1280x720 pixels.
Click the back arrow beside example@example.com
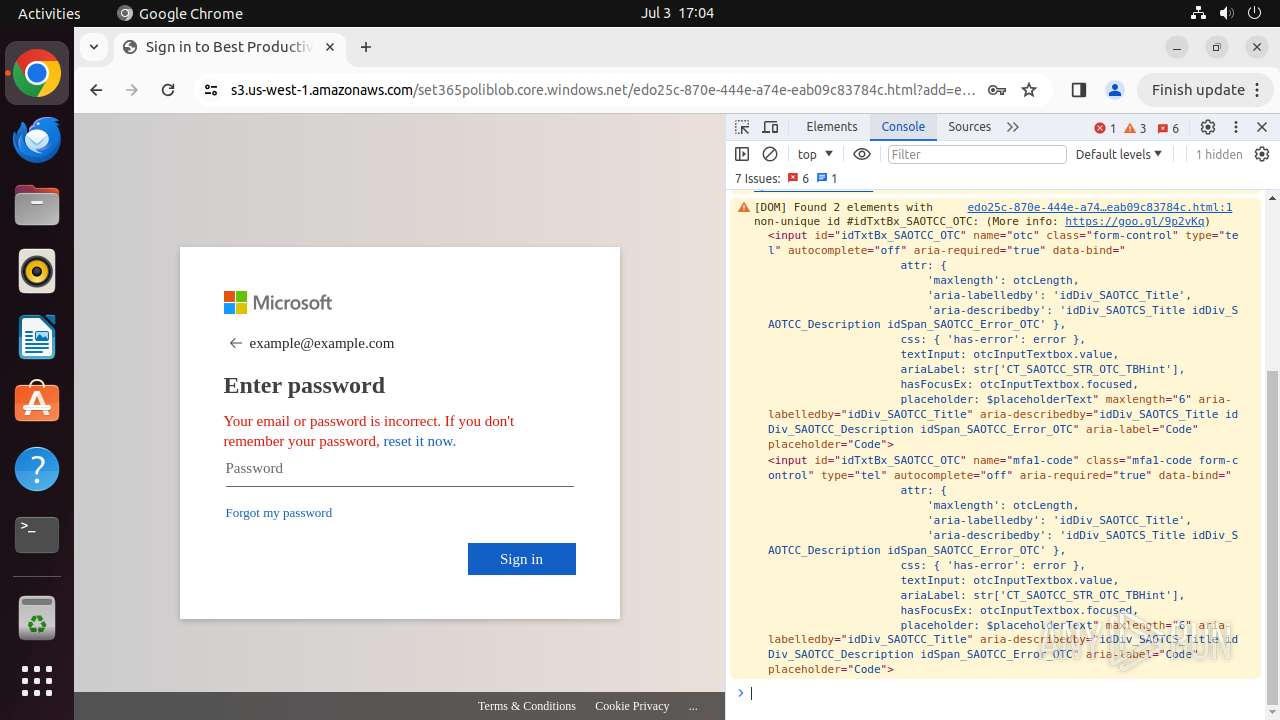(x=236, y=343)
